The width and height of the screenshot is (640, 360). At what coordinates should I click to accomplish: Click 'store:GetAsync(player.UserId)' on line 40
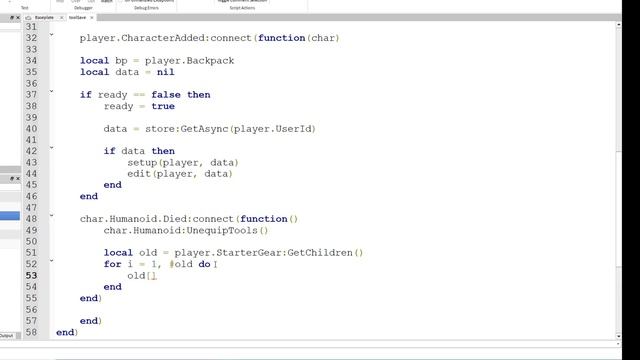(230, 129)
